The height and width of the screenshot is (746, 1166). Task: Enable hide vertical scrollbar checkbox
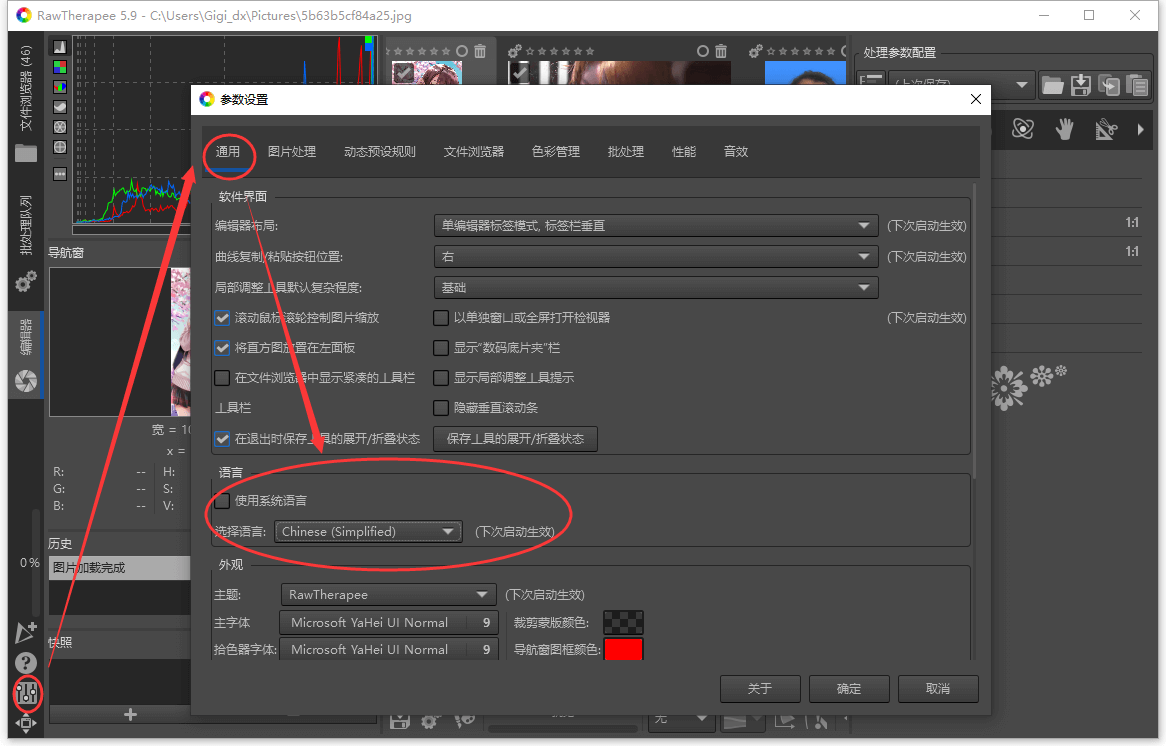441,408
